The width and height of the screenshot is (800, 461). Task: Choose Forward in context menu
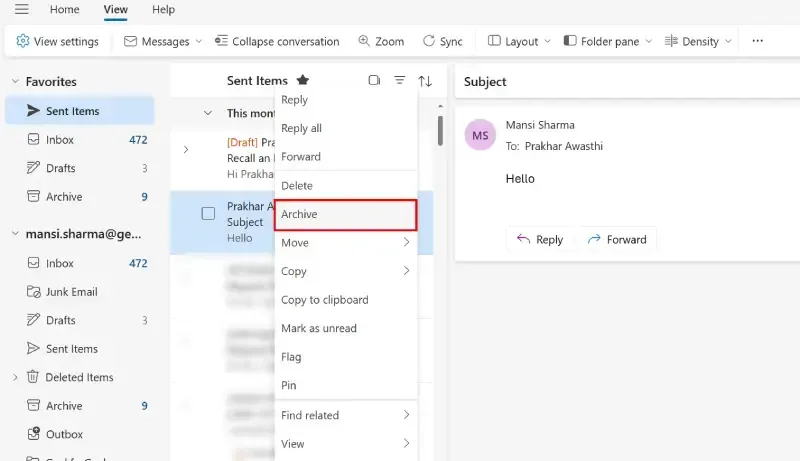[345, 157]
